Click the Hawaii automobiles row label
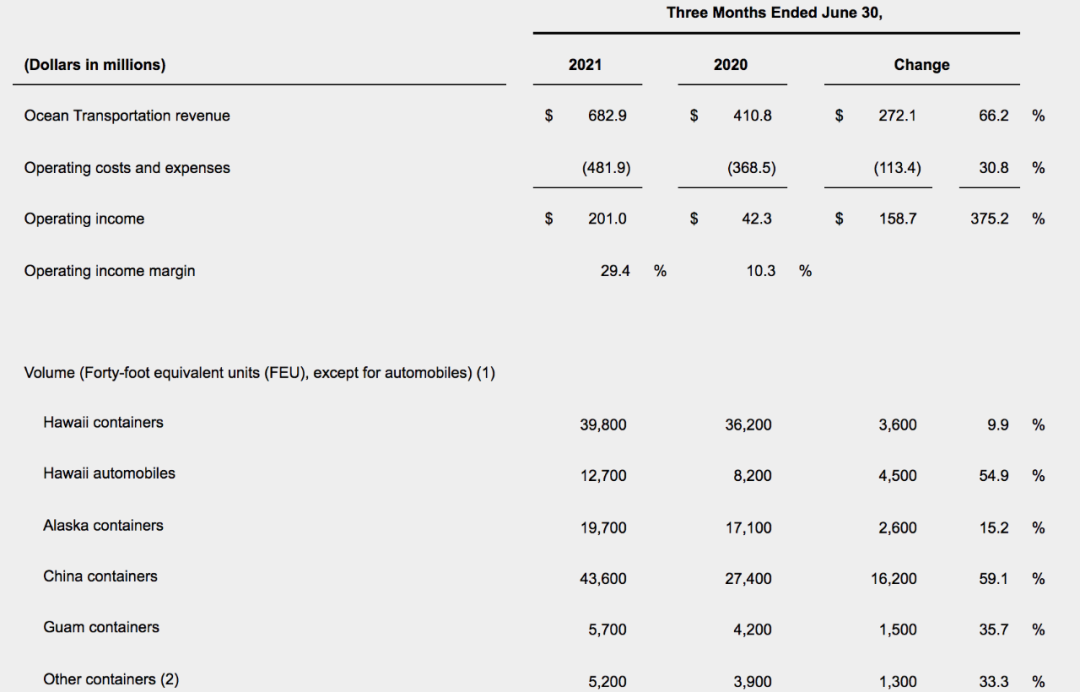 tap(109, 473)
